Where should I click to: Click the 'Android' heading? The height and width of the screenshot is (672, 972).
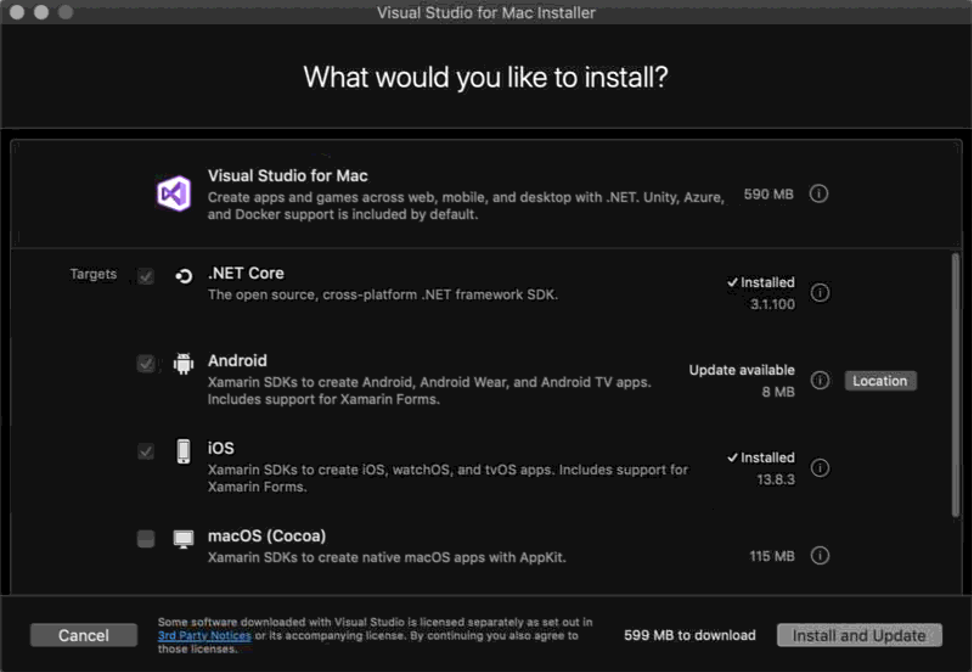coord(237,361)
